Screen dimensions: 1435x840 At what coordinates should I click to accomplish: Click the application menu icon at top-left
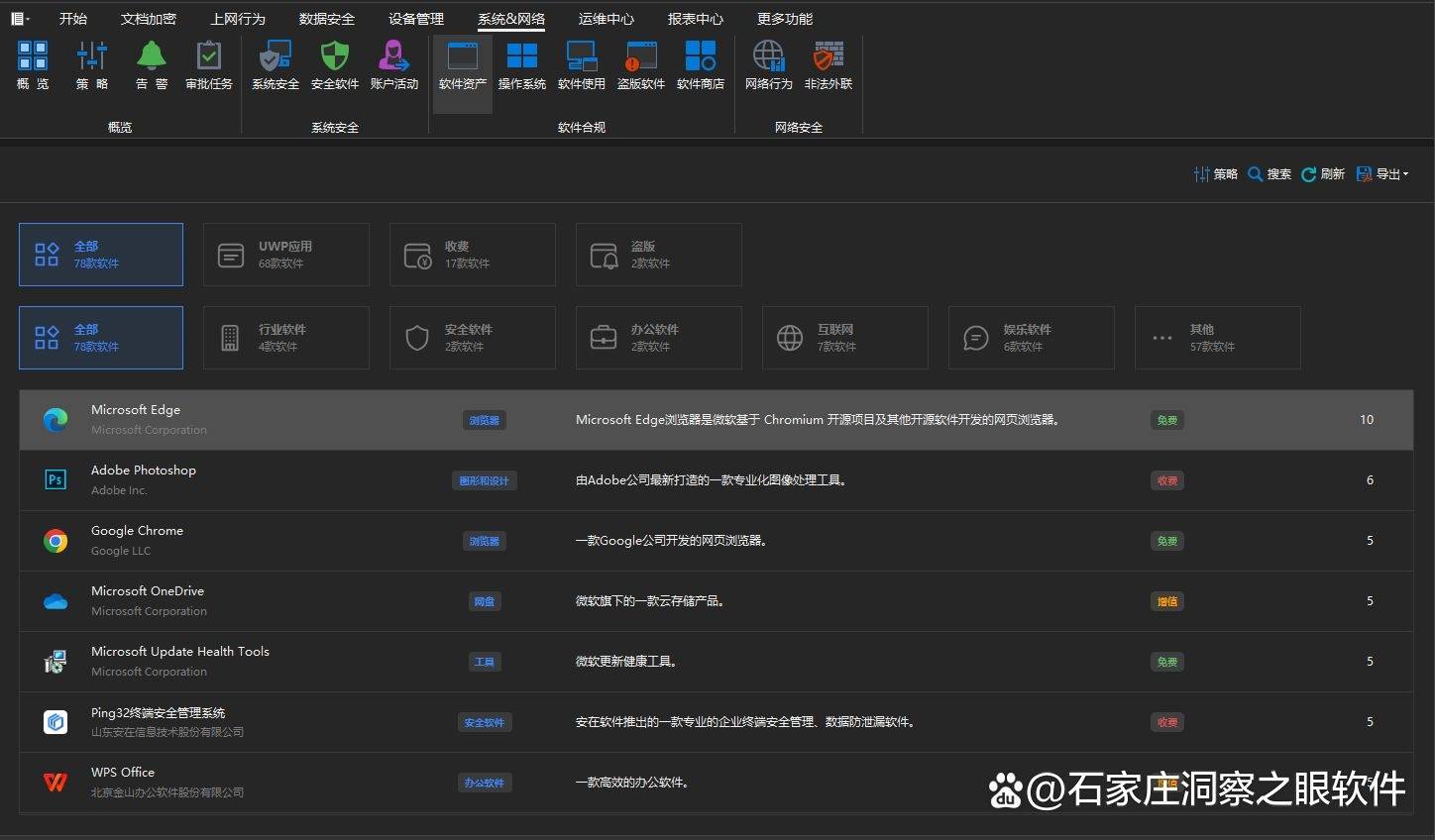pyautogui.click(x=20, y=19)
